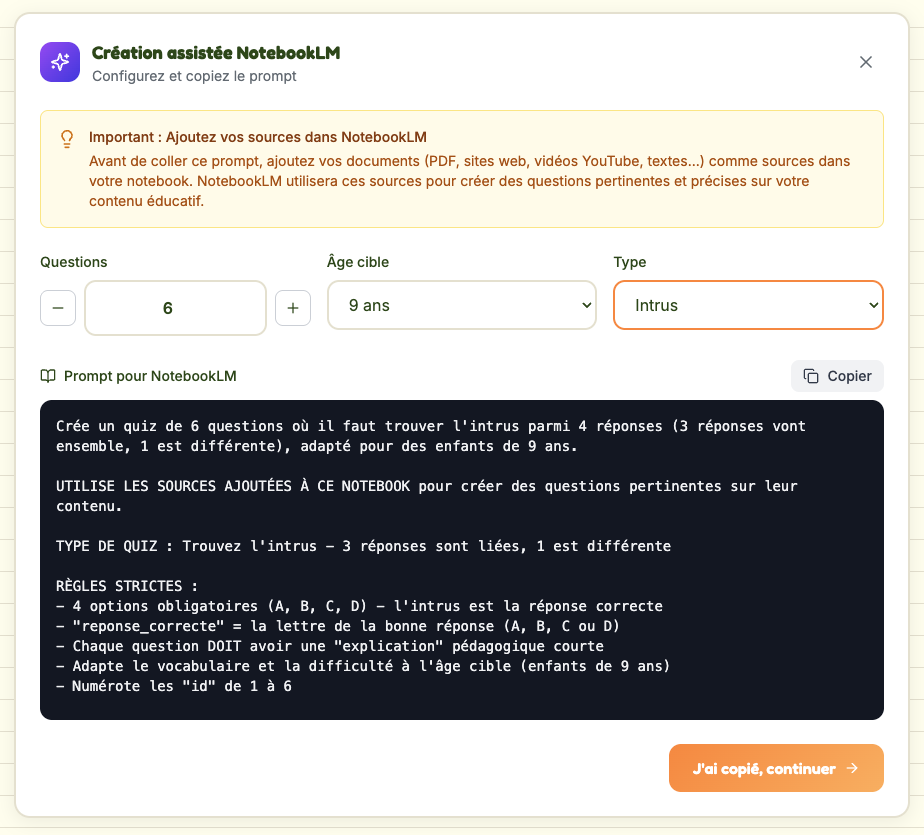
Task: Close the Création assistée dialog
Action: 865,62
